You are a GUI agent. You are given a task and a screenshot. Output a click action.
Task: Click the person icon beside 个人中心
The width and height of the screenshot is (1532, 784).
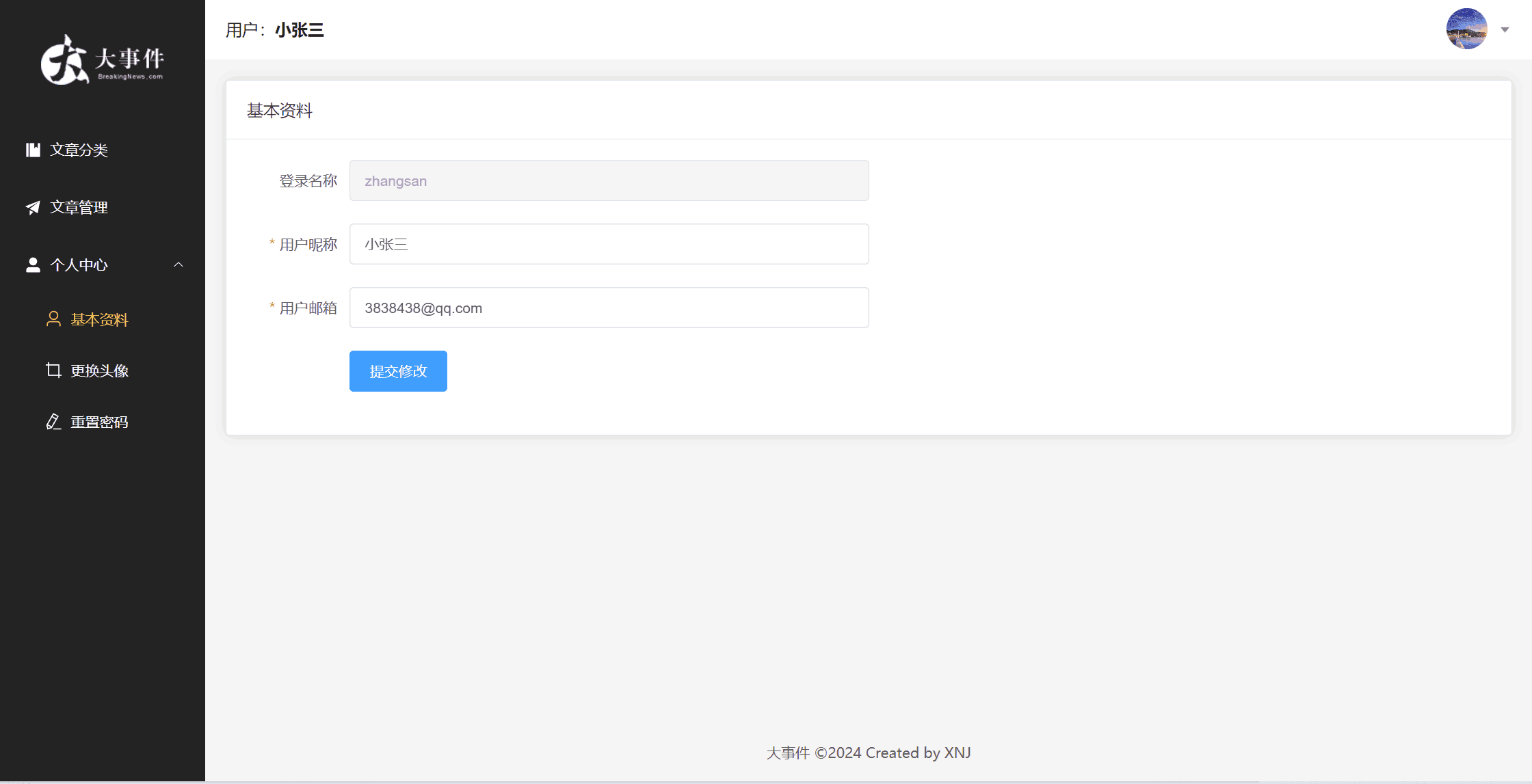33,265
